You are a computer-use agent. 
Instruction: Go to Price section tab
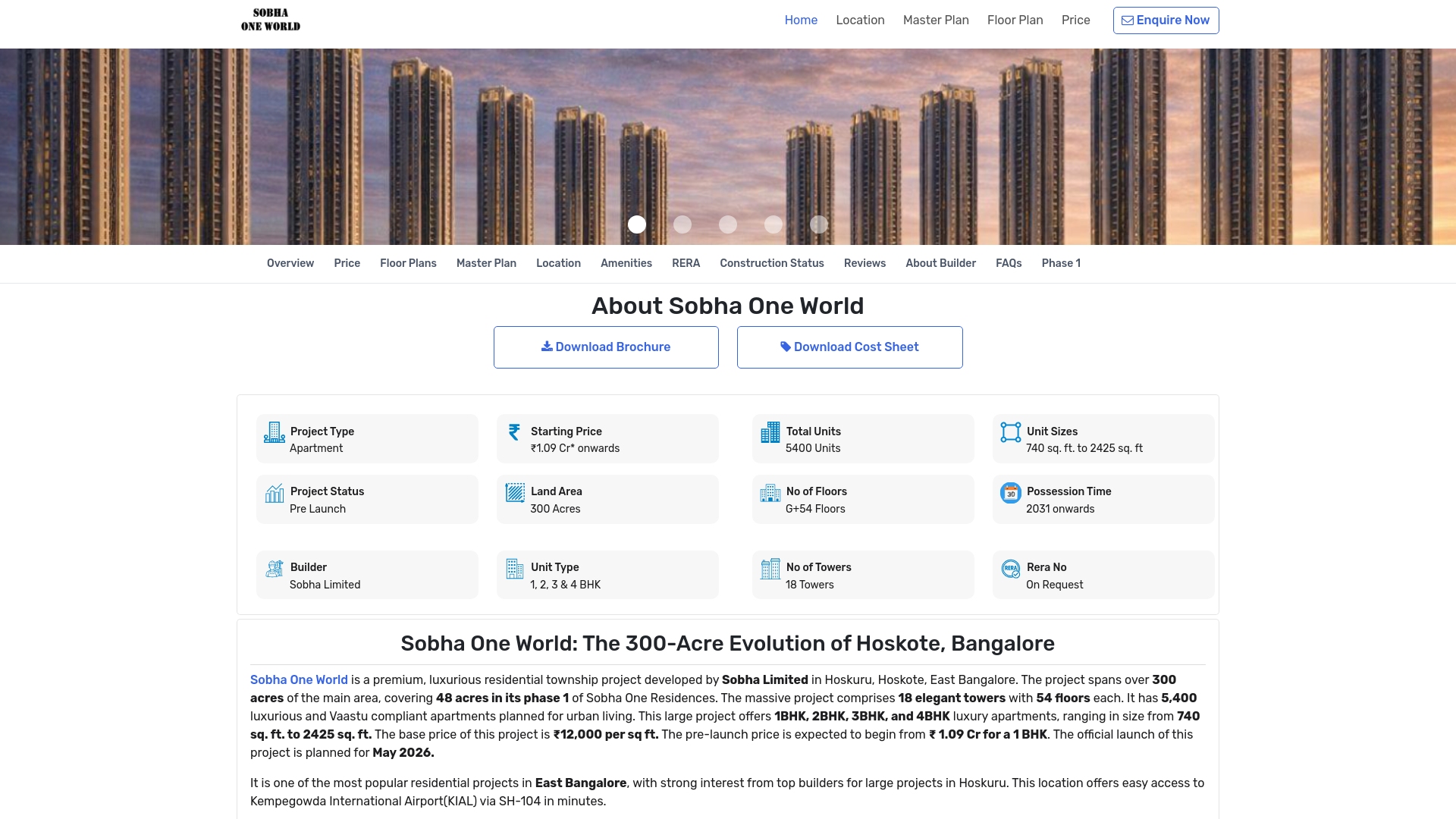tap(347, 263)
